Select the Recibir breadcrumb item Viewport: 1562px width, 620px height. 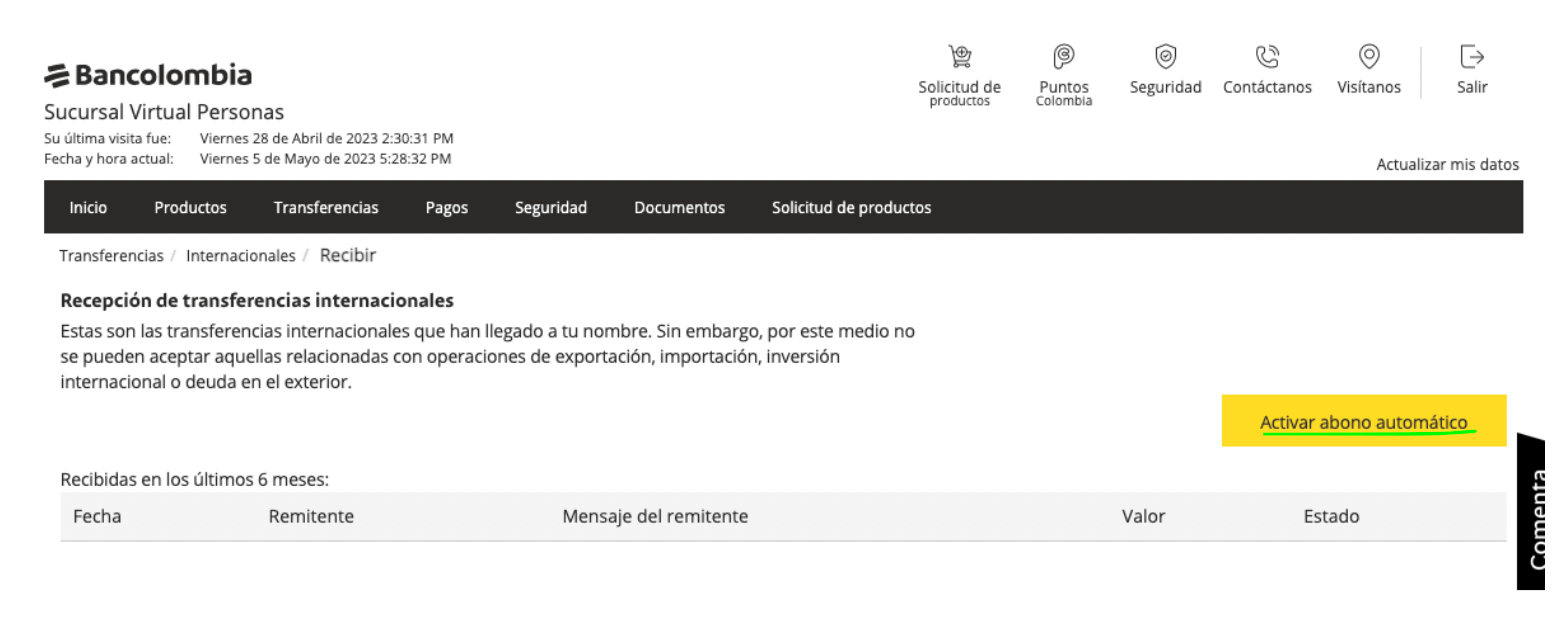pyautogui.click(x=347, y=255)
